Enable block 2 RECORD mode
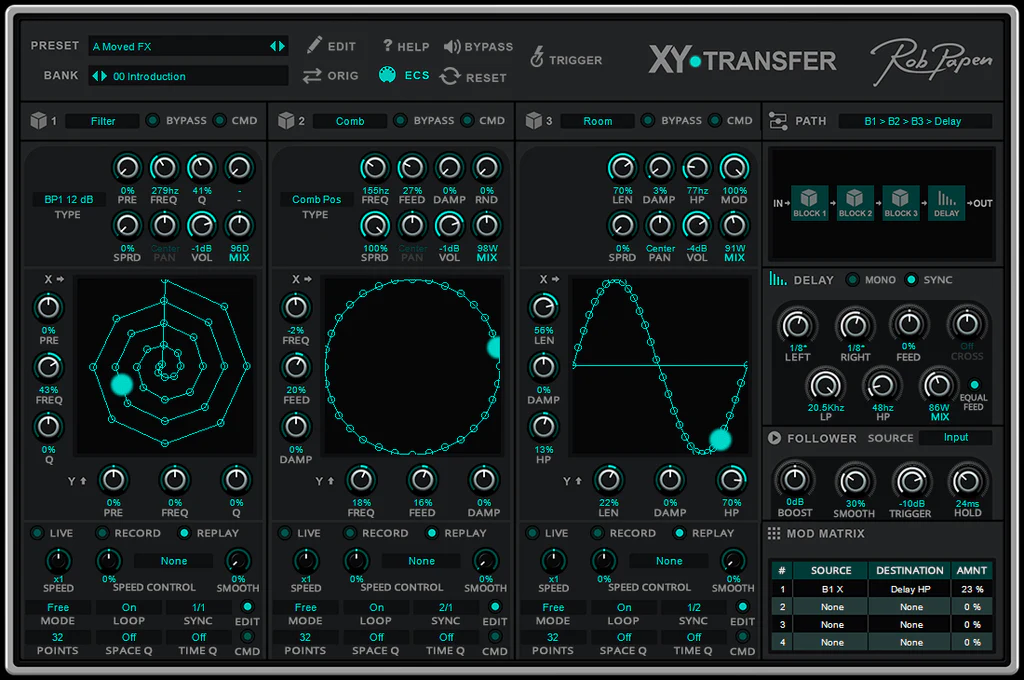 pos(350,533)
